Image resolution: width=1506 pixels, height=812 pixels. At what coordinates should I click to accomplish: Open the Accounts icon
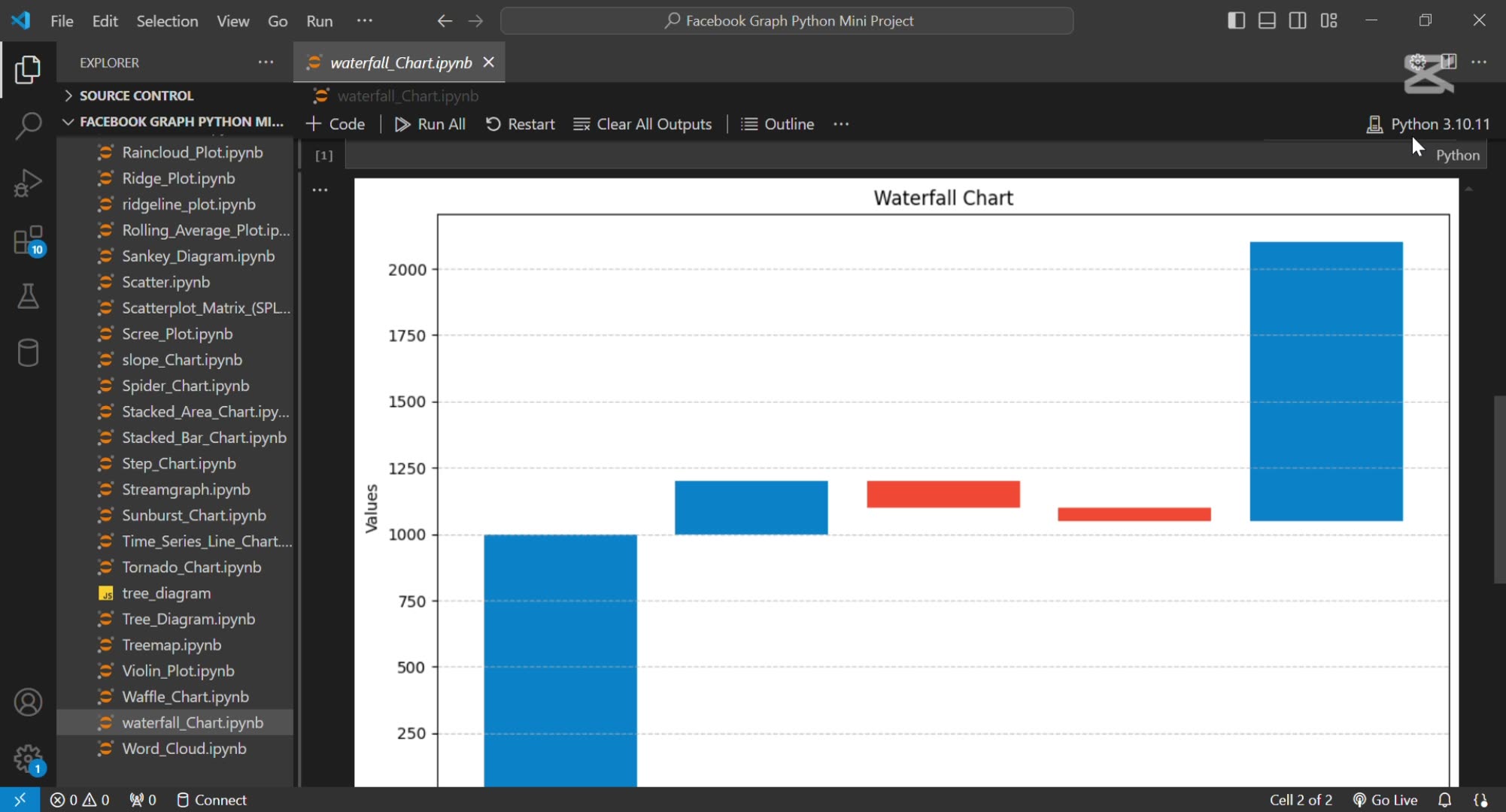[28, 702]
